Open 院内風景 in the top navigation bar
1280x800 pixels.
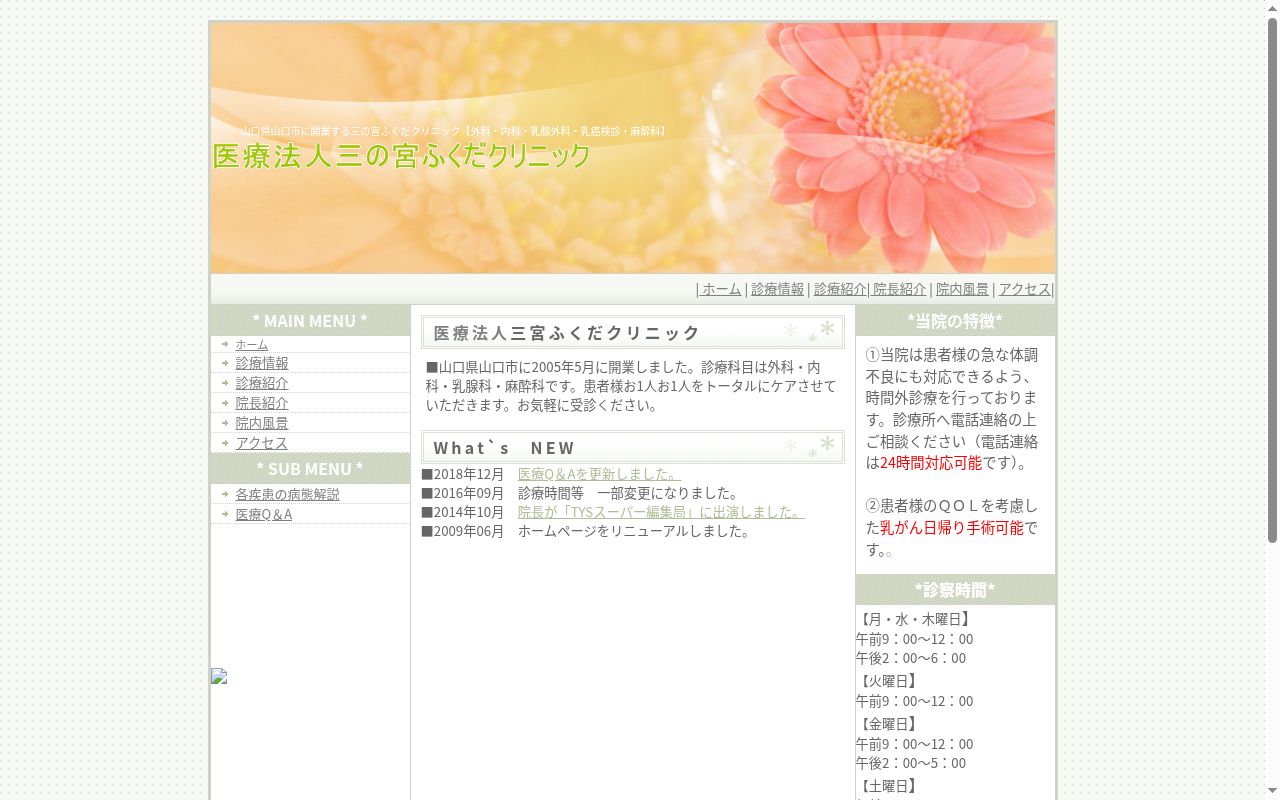coord(962,289)
